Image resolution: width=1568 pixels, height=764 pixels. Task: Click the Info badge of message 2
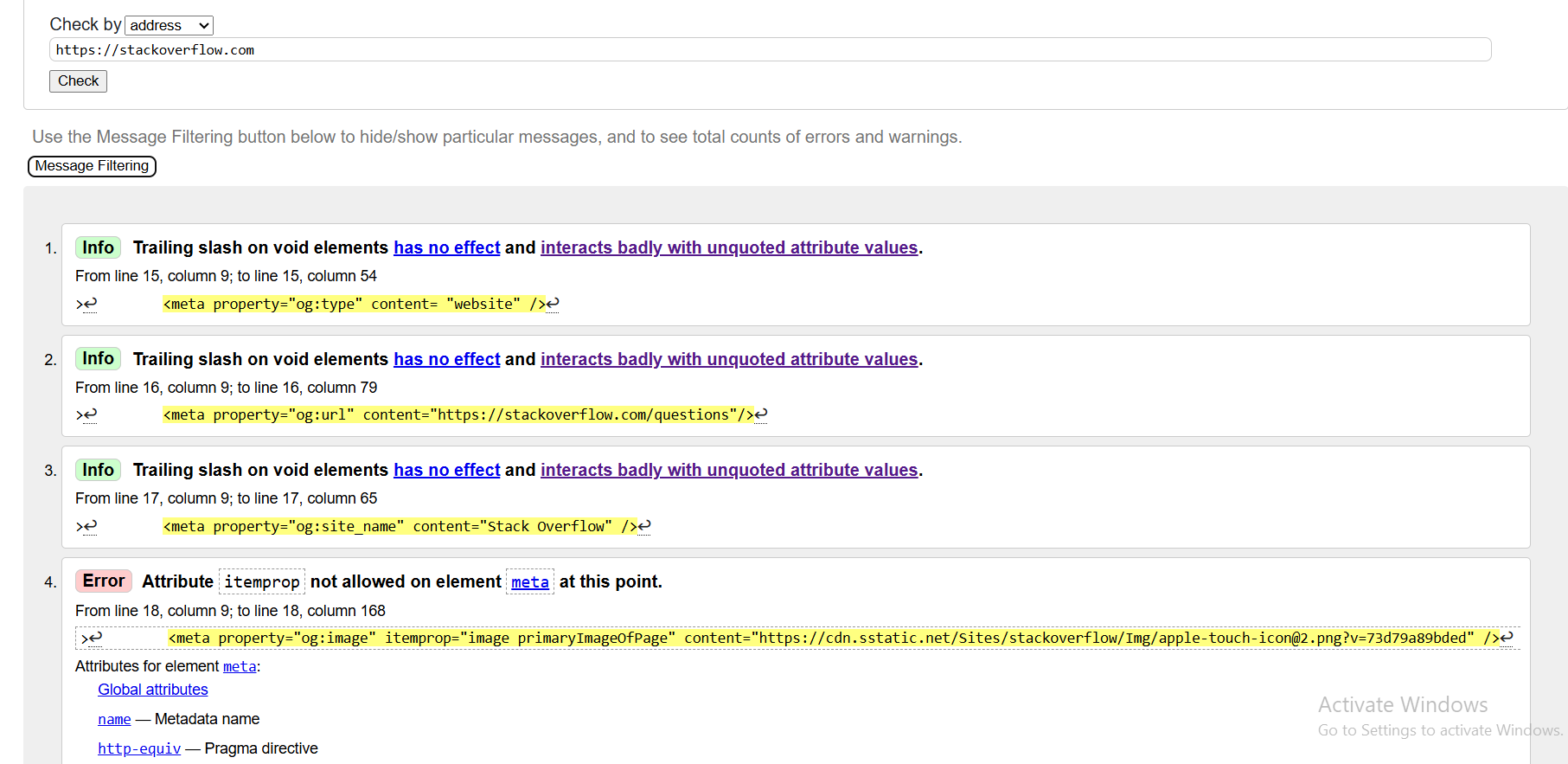point(98,358)
